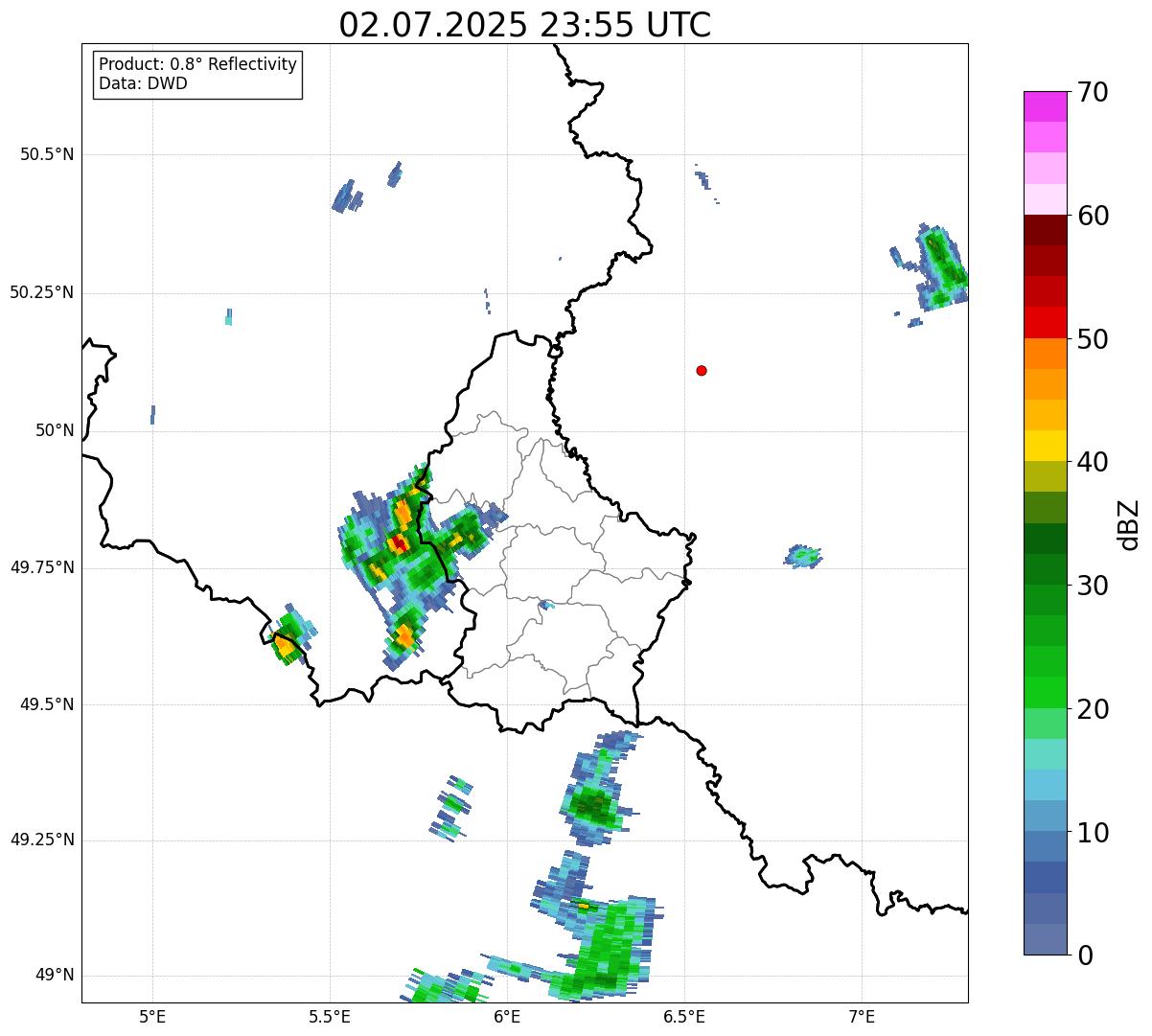Click the '50.25°N' latitude label

point(42,292)
